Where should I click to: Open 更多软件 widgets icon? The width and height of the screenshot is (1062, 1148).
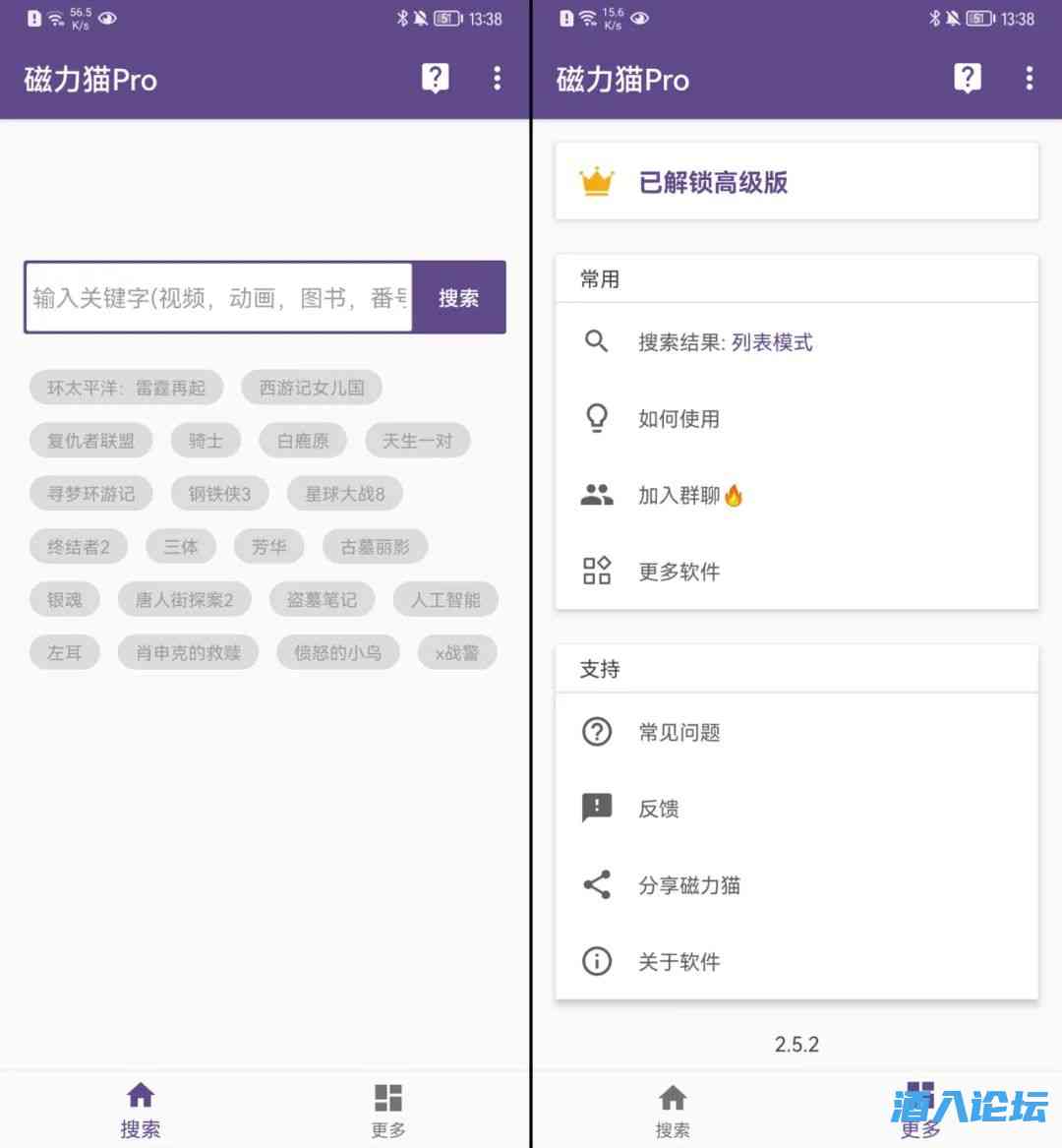[596, 571]
